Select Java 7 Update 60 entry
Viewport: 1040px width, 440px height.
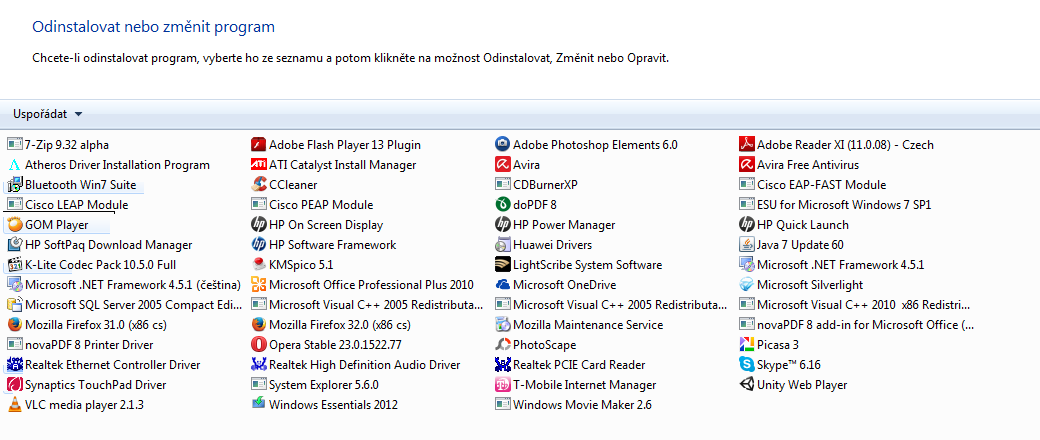(800, 245)
